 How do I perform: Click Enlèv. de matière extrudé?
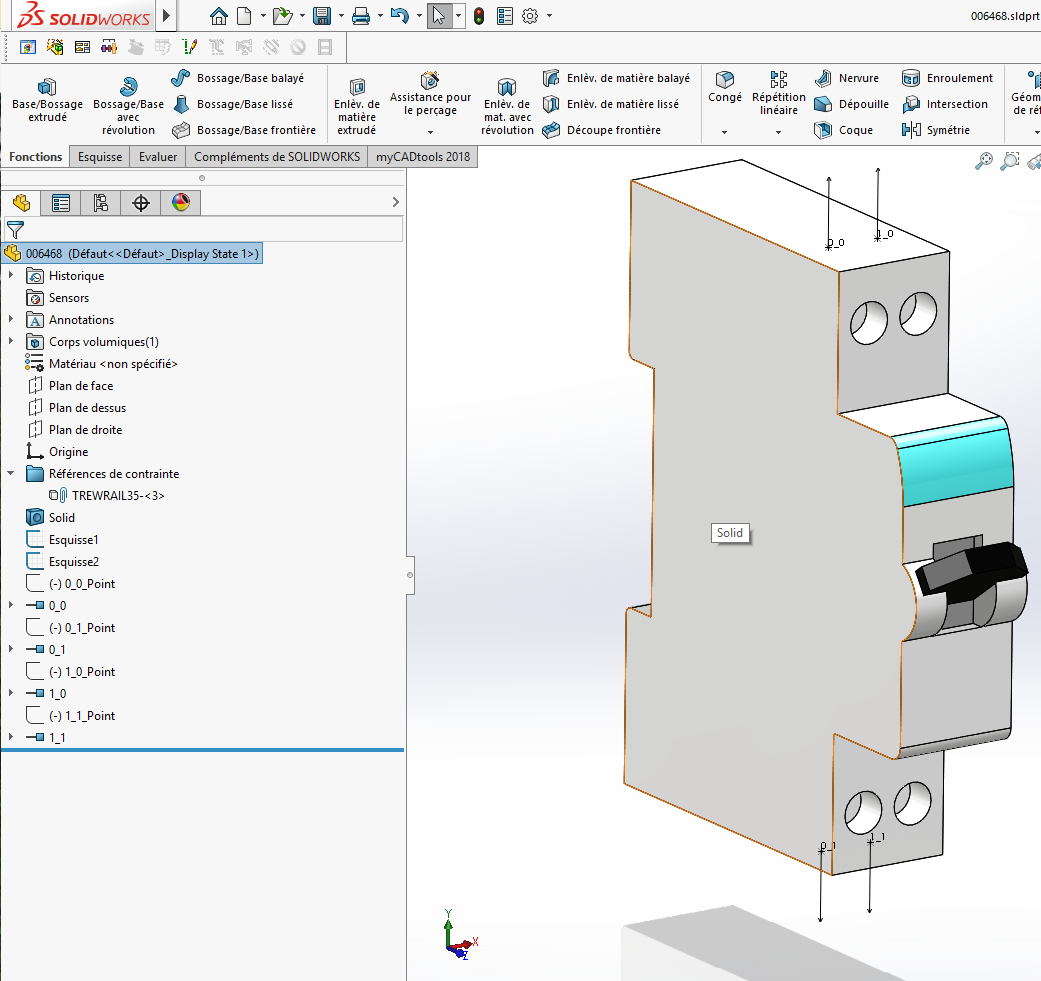pyautogui.click(x=357, y=106)
